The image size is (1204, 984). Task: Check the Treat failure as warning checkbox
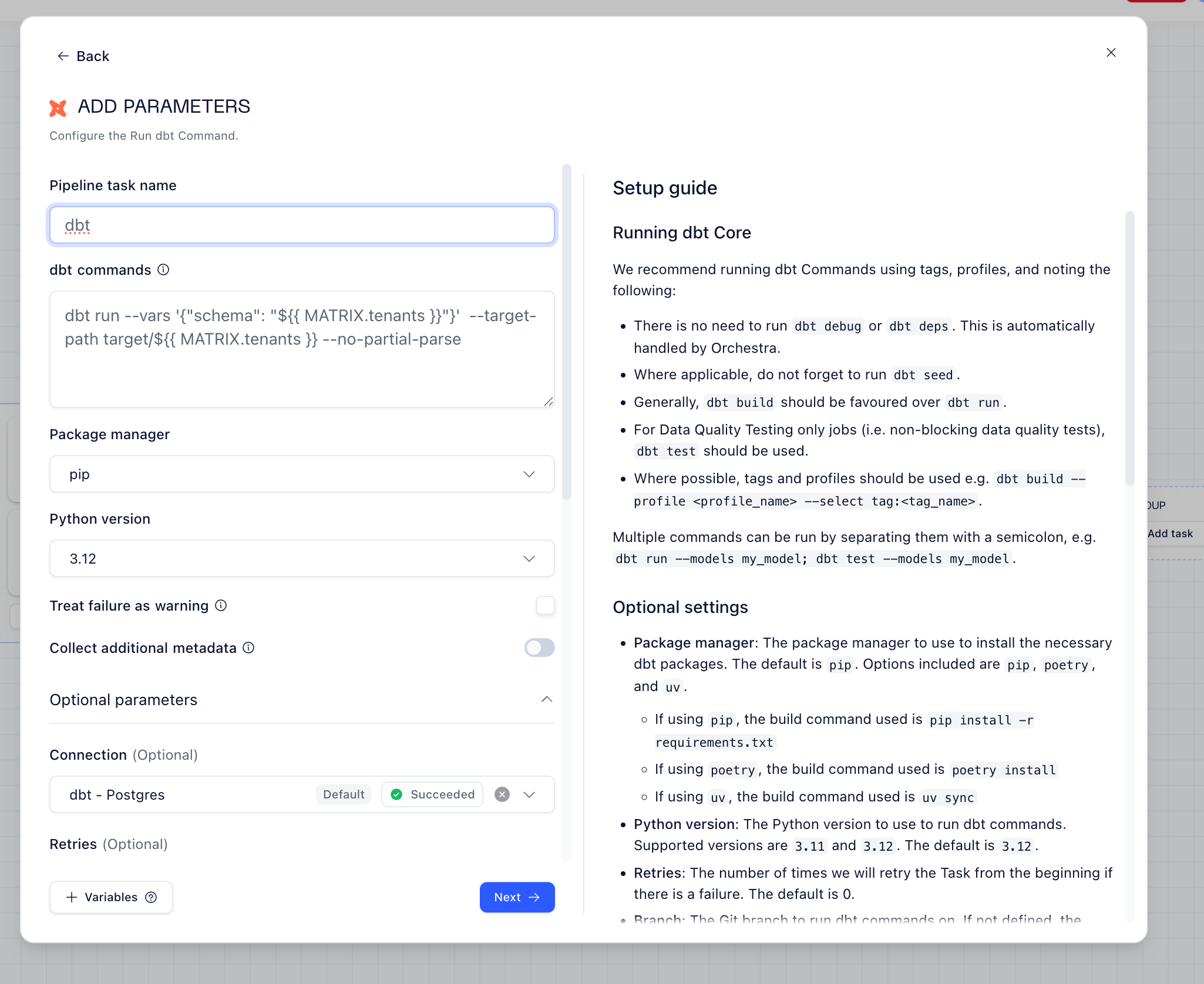point(545,605)
